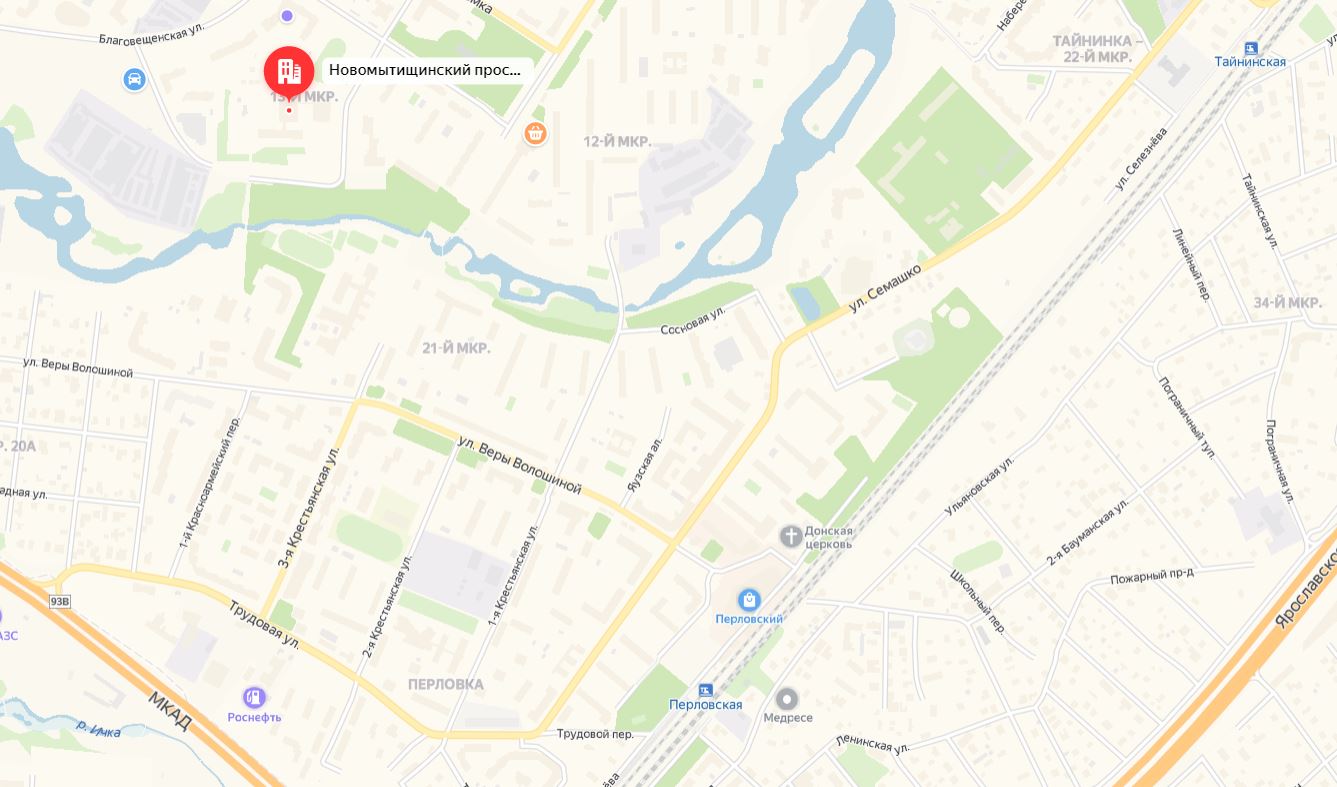Image resolution: width=1337 pixels, height=787 pixels.
Task: Select the 21-й мкр. district label
Action: pyautogui.click(x=456, y=348)
